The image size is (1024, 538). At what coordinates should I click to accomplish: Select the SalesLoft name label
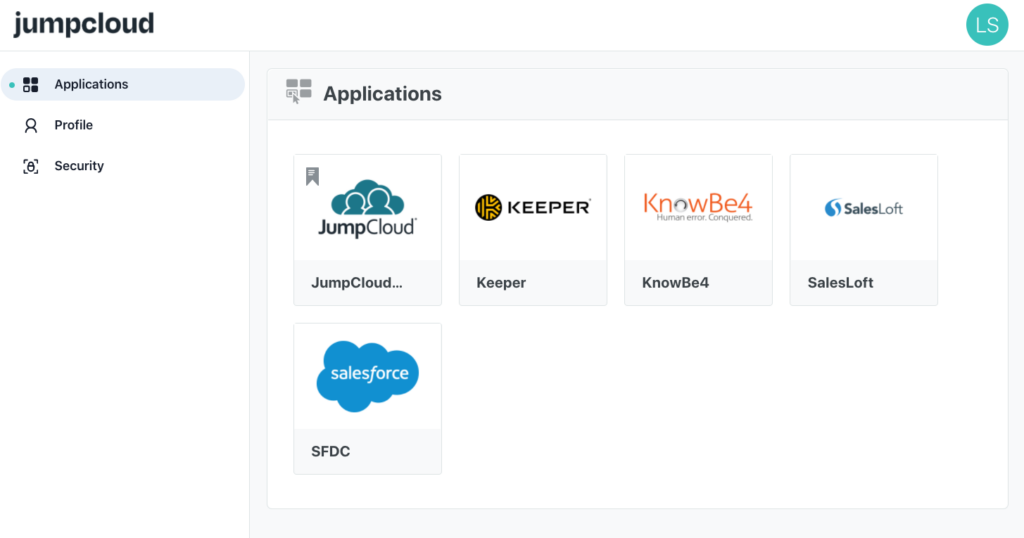840,283
